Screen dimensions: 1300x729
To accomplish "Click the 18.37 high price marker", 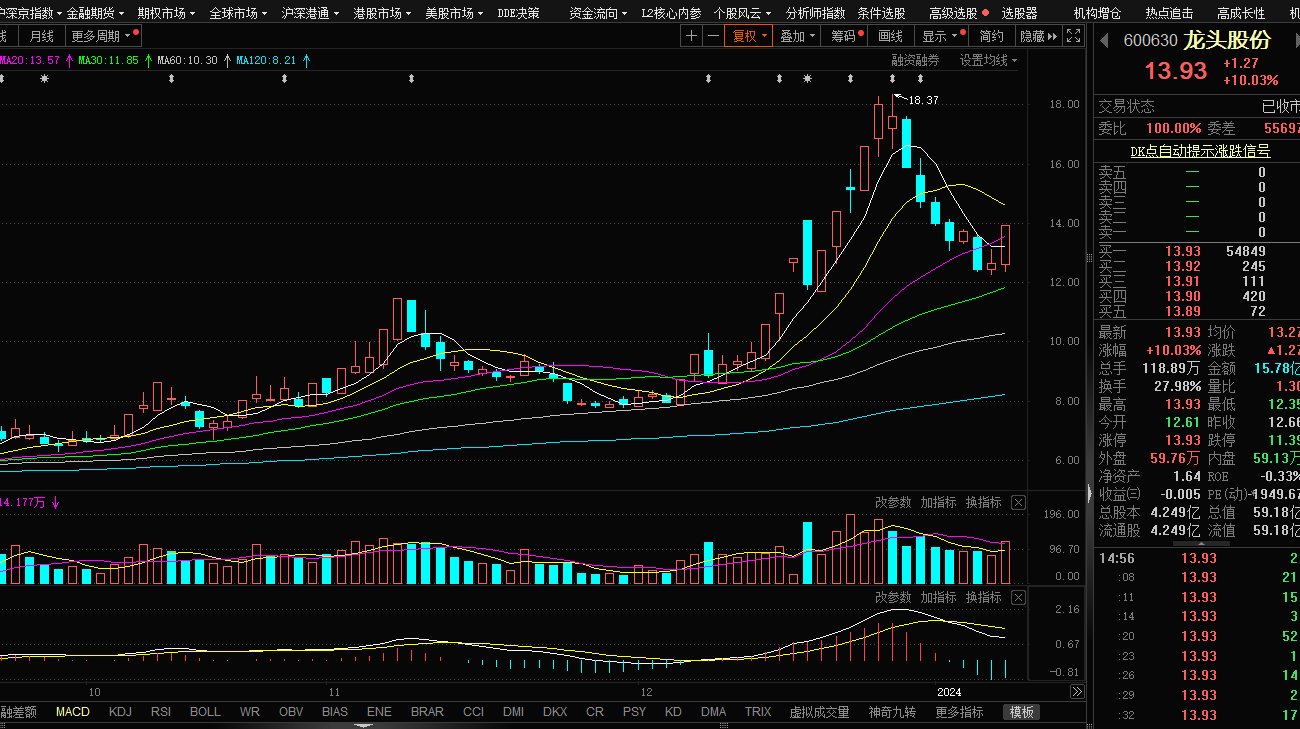I will click(x=922, y=100).
